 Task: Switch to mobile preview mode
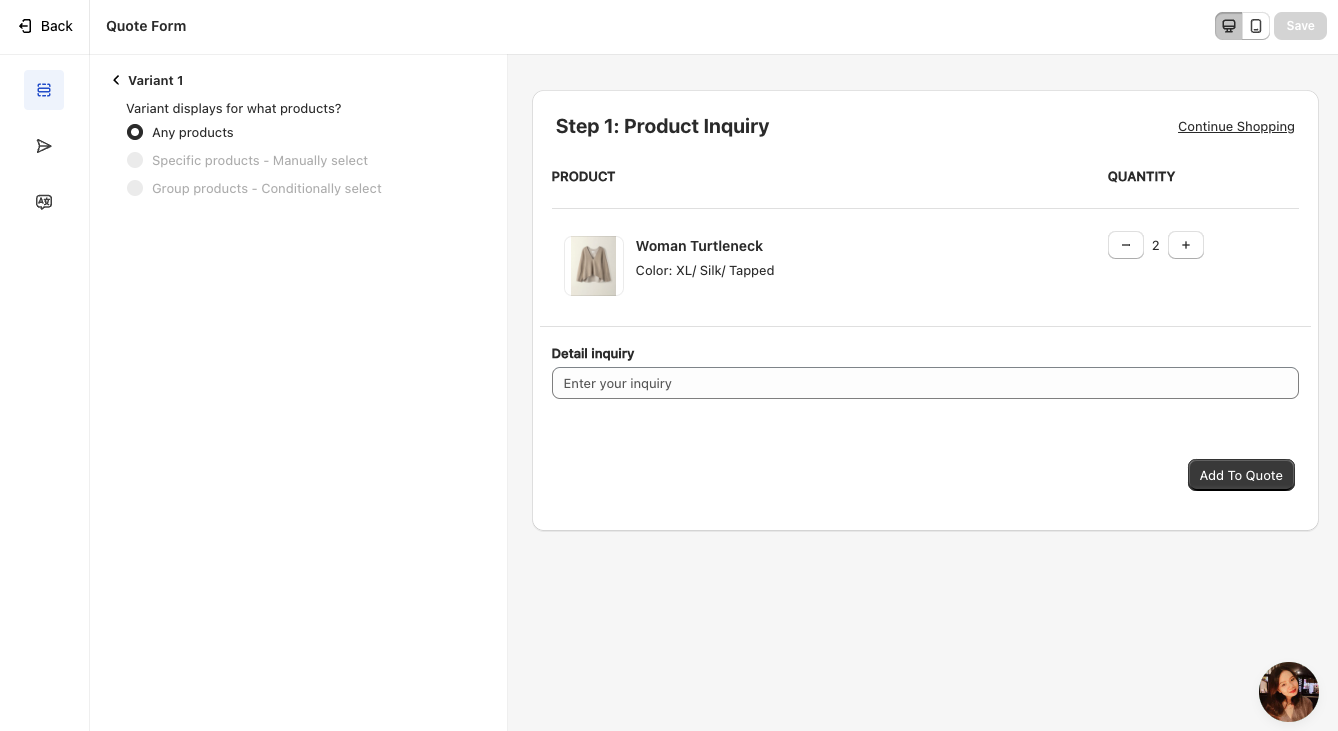click(x=1256, y=26)
